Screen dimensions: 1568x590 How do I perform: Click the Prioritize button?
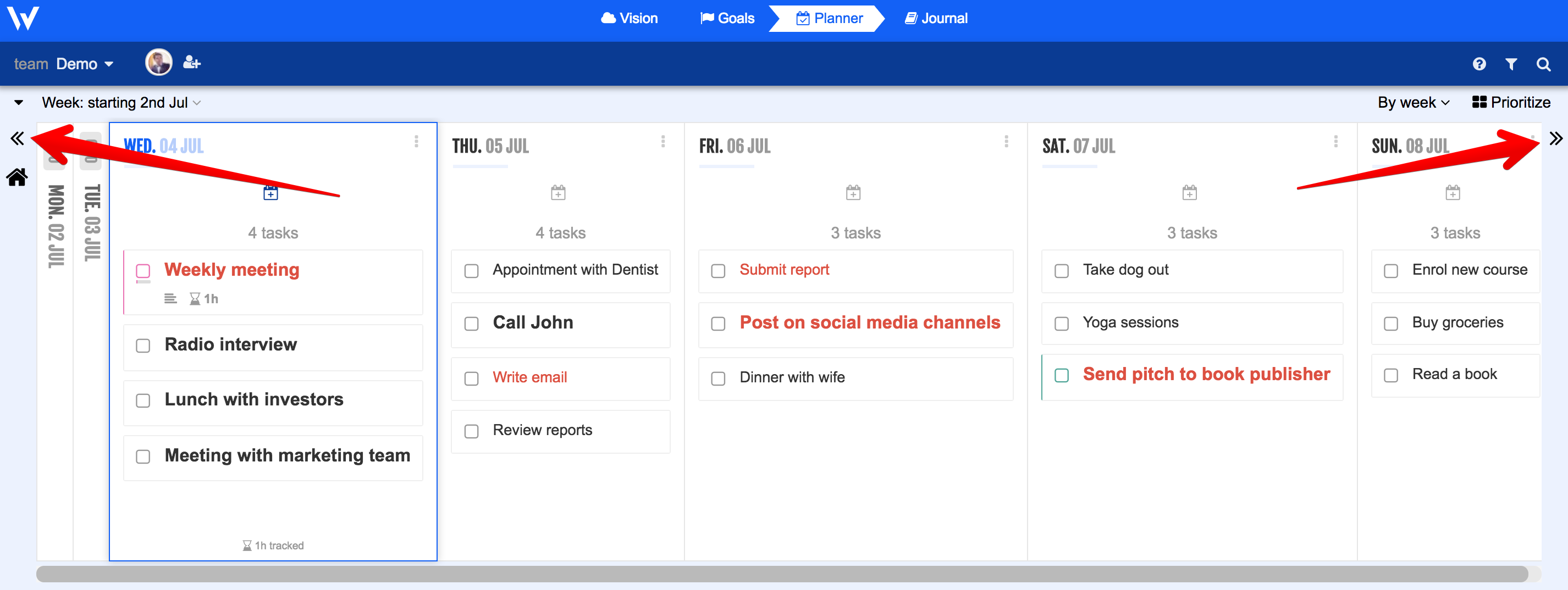[x=1512, y=102]
